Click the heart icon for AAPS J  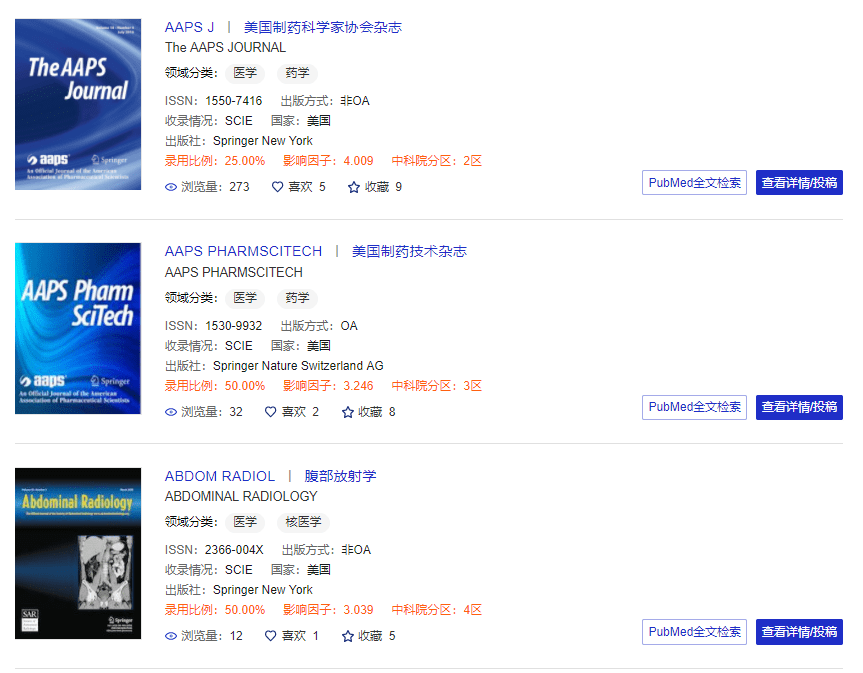click(x=277, y=187)
